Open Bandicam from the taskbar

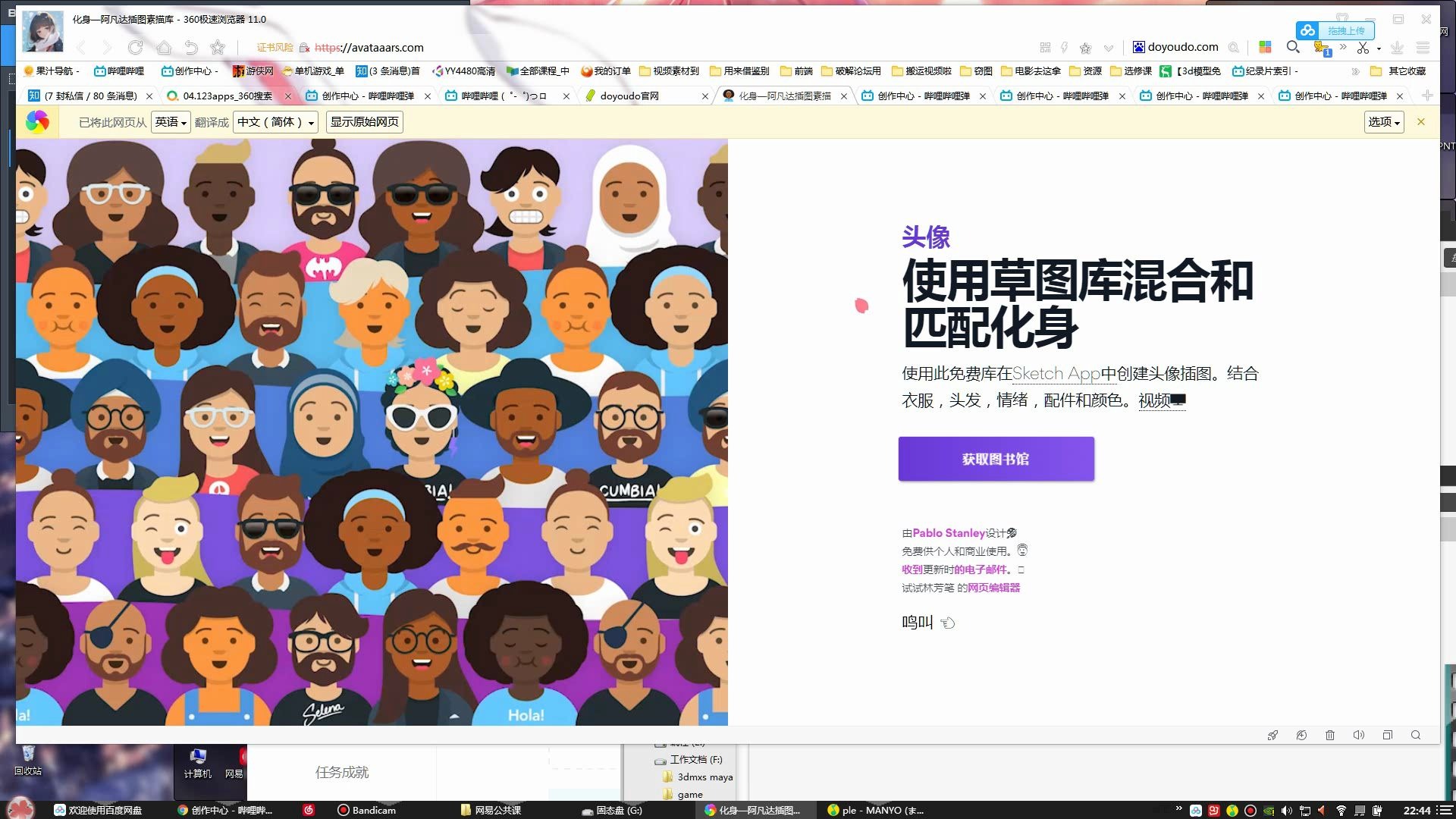tap(367, 810)
